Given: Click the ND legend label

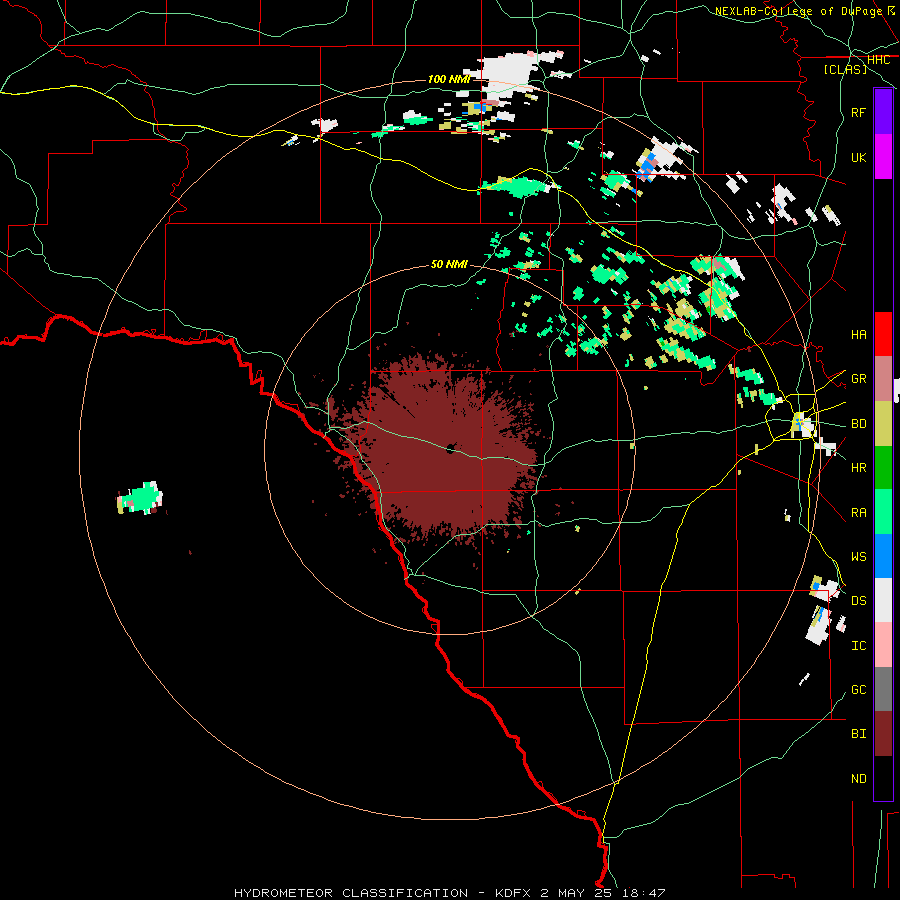Looking at the screenshot, I should pos(859,779).
